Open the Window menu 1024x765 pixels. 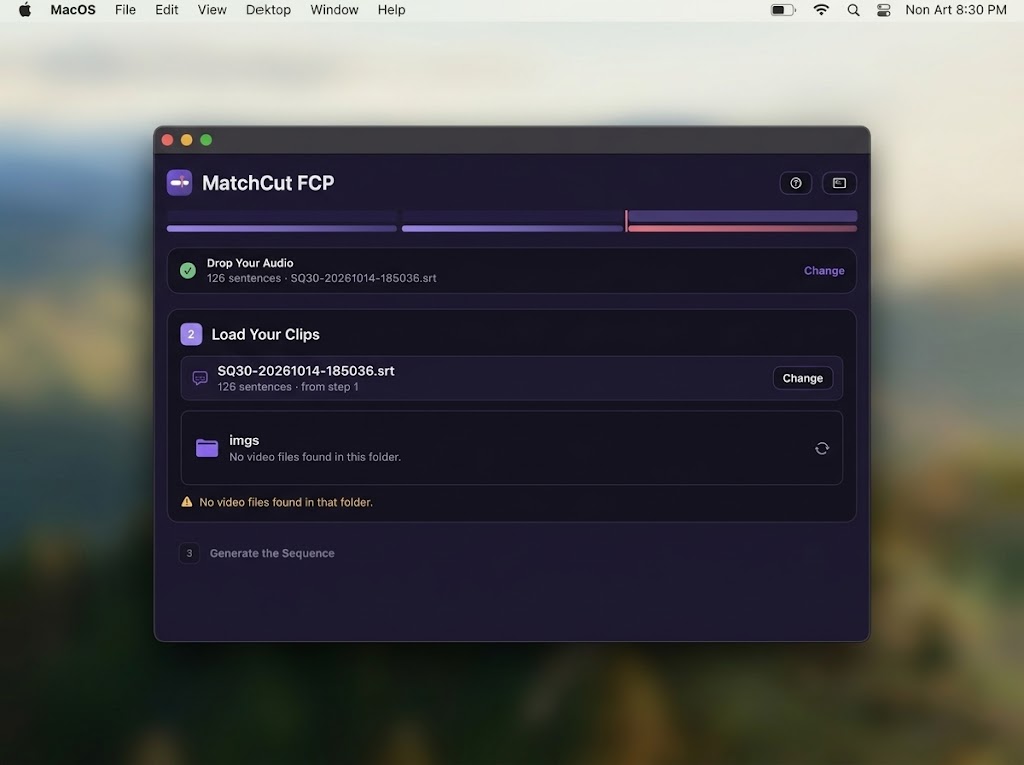(334, 10)
